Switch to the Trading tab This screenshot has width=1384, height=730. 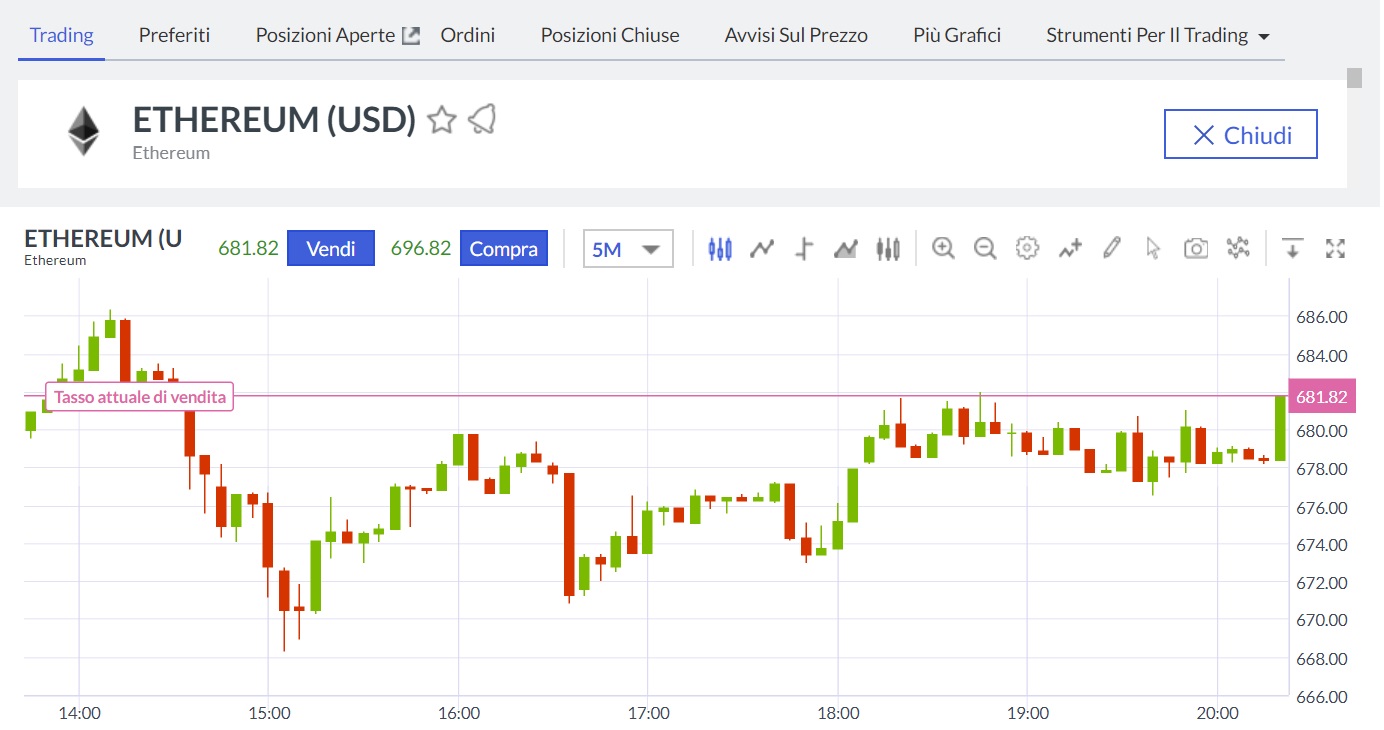click(x=62, y=35)
